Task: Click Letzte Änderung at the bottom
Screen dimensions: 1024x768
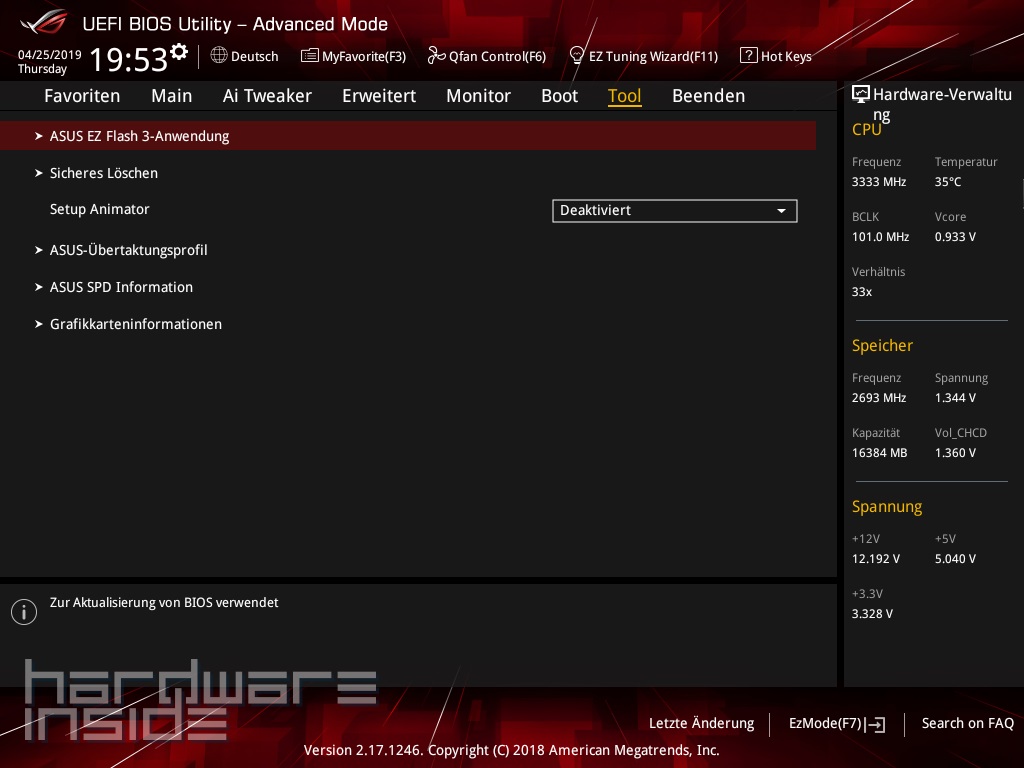Action: coord(701,724)
